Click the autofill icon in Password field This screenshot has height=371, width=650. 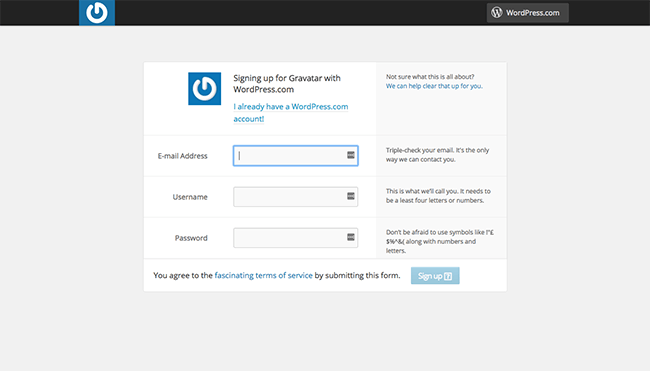351,237
